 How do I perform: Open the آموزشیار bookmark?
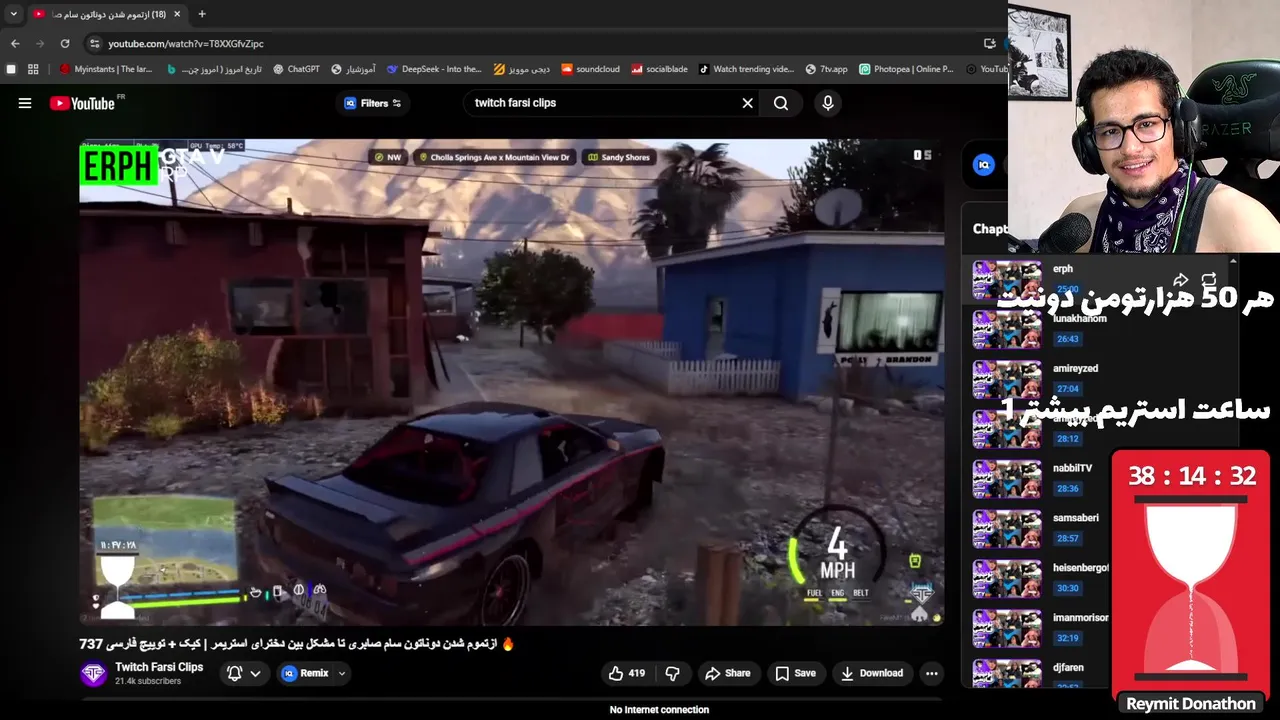pyautogui.click(x=352, y=69)
